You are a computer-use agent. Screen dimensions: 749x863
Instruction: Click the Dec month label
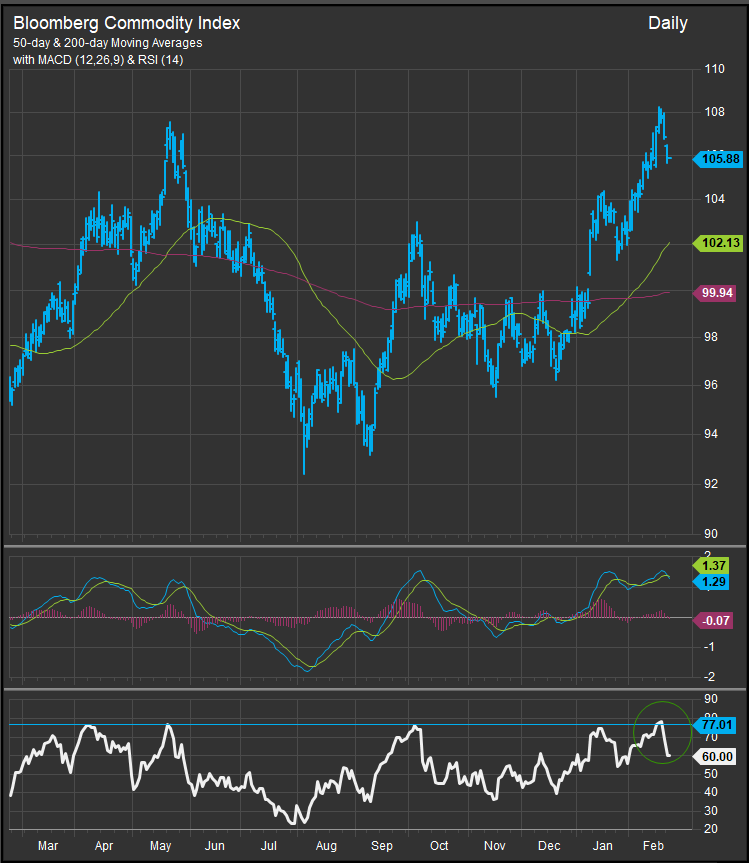[x=549, y=846]
